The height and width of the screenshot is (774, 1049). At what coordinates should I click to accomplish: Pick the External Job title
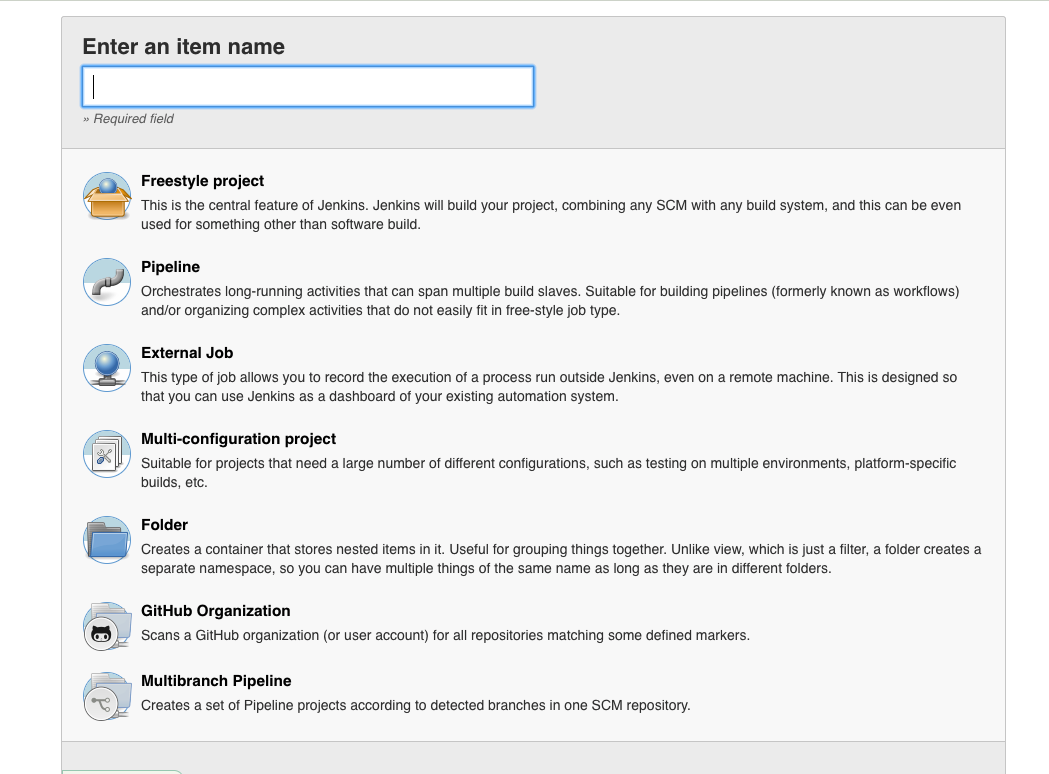(x=187, y=353)
